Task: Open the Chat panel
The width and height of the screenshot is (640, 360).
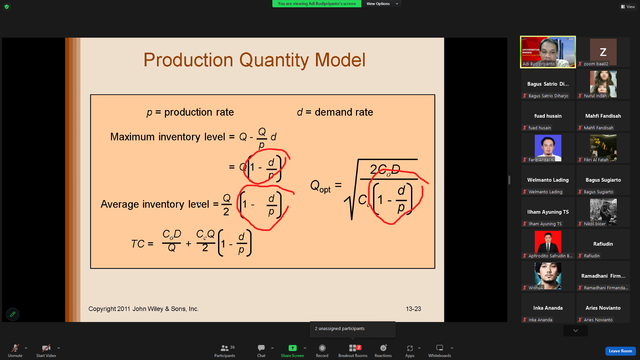Action: tap(261, 350)
